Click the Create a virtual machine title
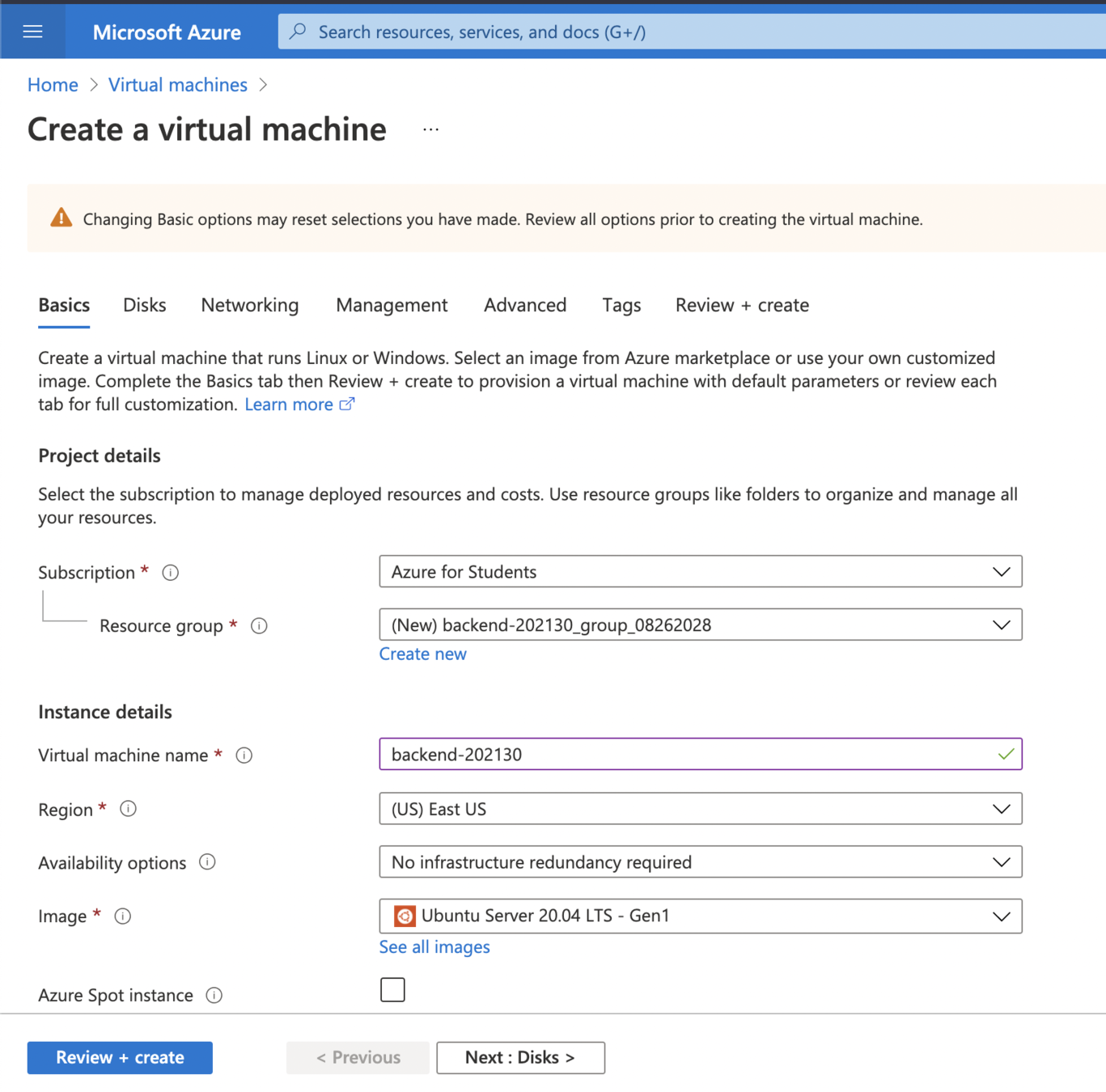 pyautogui.click(x=207, y=129)
